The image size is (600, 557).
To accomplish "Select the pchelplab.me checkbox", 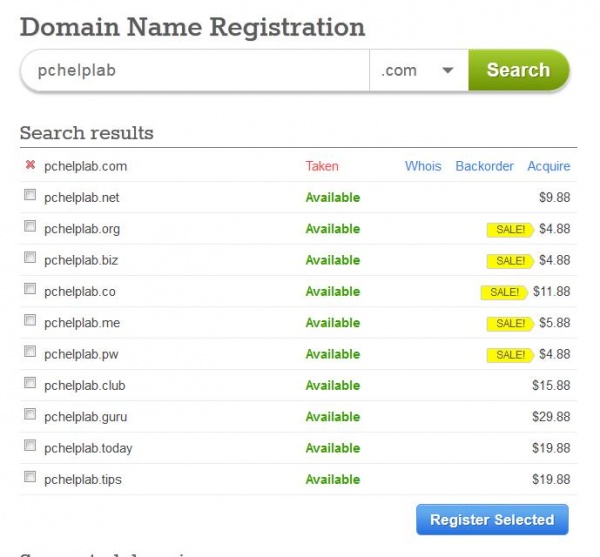I will [30, 322].
